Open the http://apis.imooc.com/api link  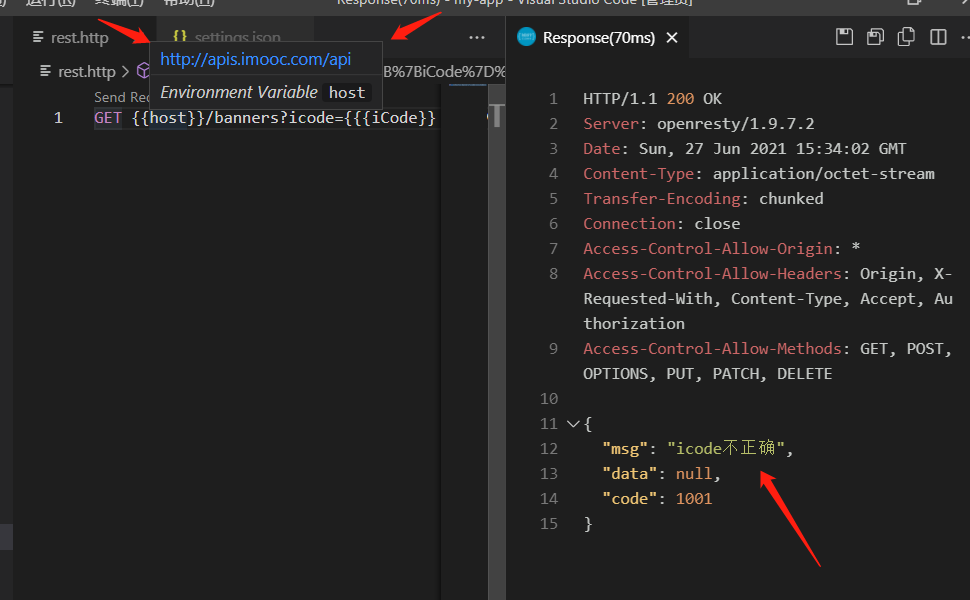[256, 59]
